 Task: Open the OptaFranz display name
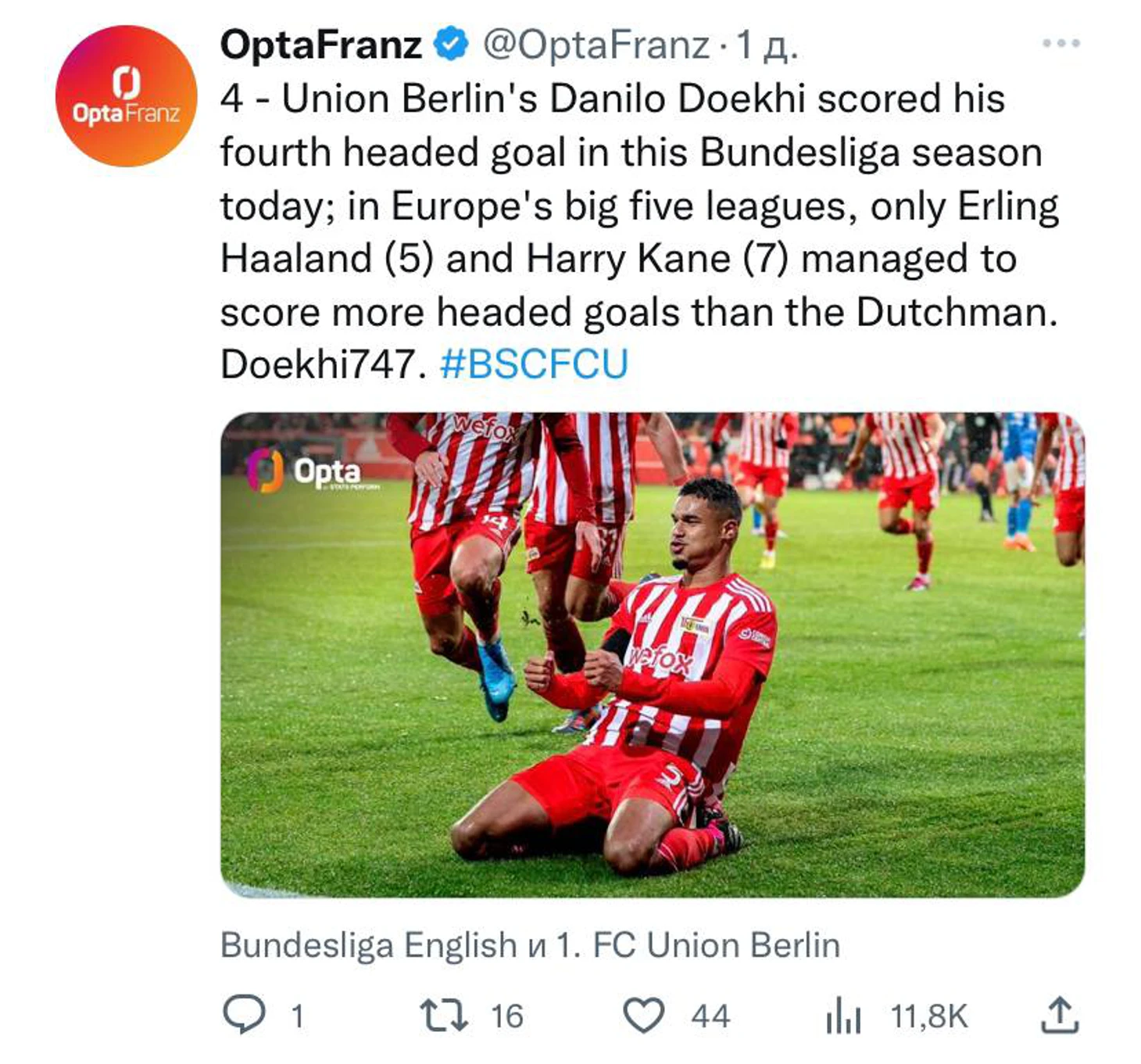(x=320, y=44)
